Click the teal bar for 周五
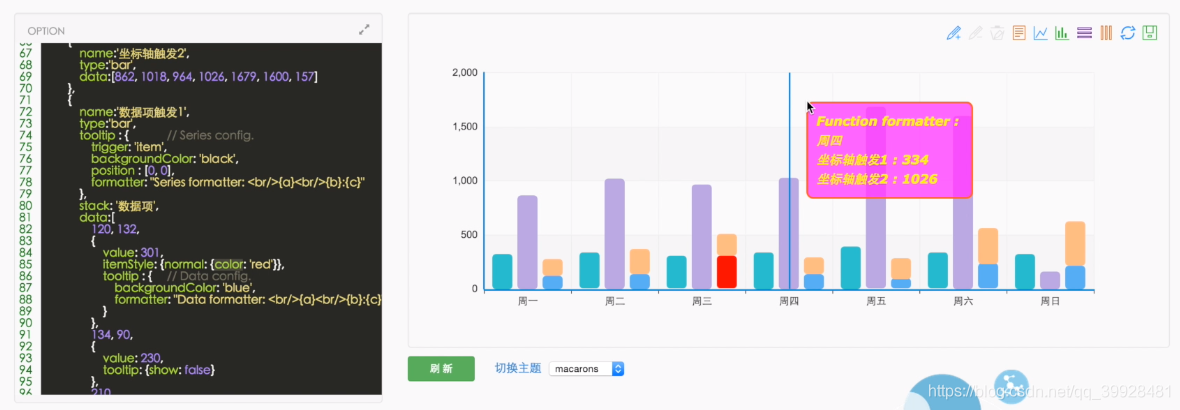The image size is (1180, 410). (x=850, y=268)
